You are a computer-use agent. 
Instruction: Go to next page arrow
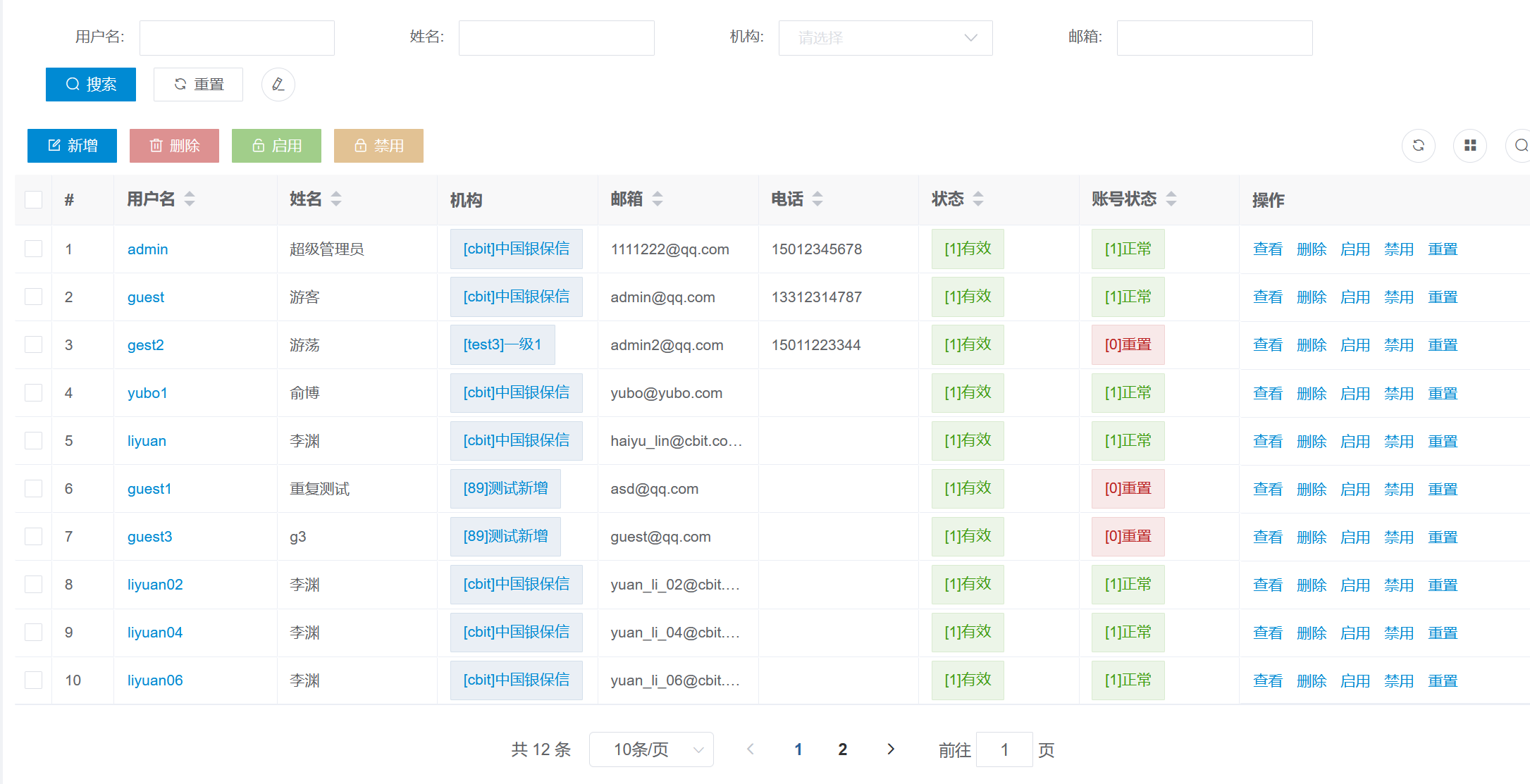(x=891, y=749)
